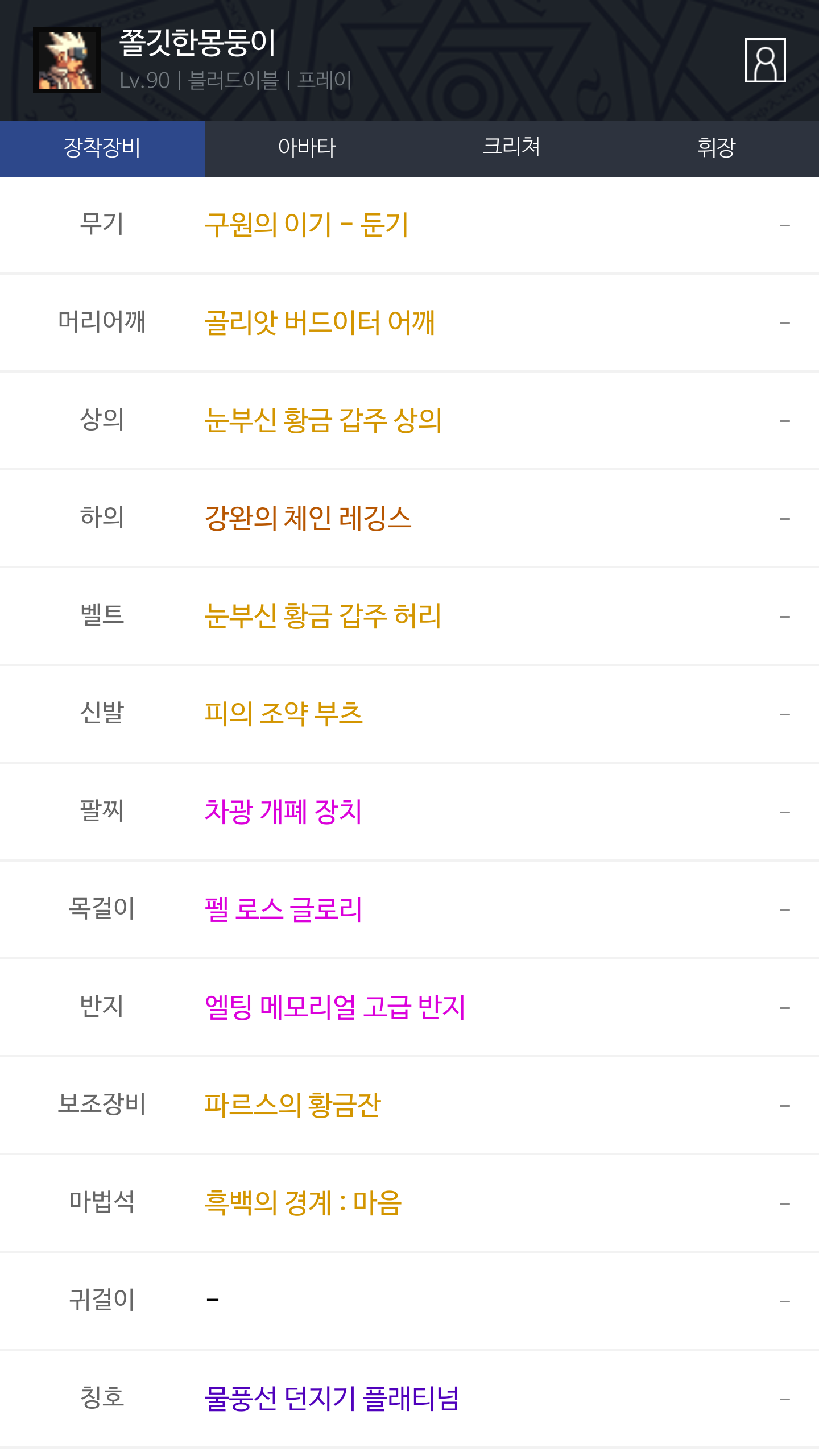Image resolution: width=819 pixels, height=1456 pixels.
Task: Select the 장착장비 tab
Action: pos(102,148)
